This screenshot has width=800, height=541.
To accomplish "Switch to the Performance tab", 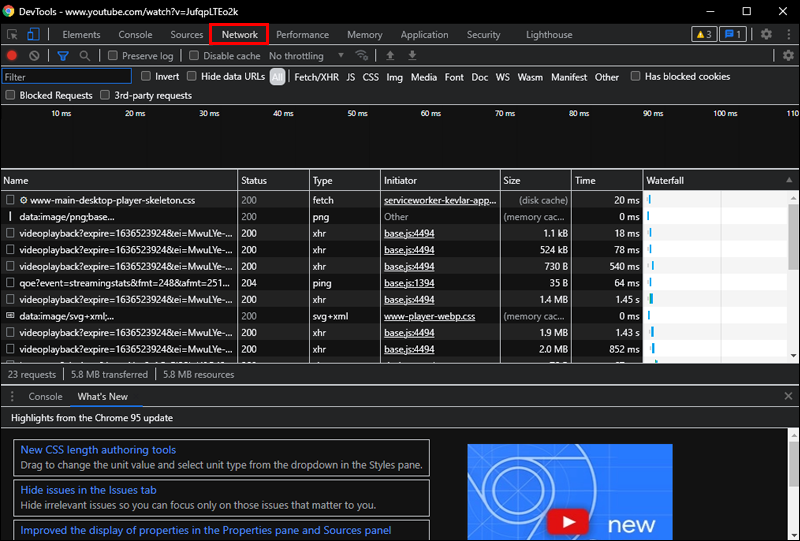I will pos(302,35).
